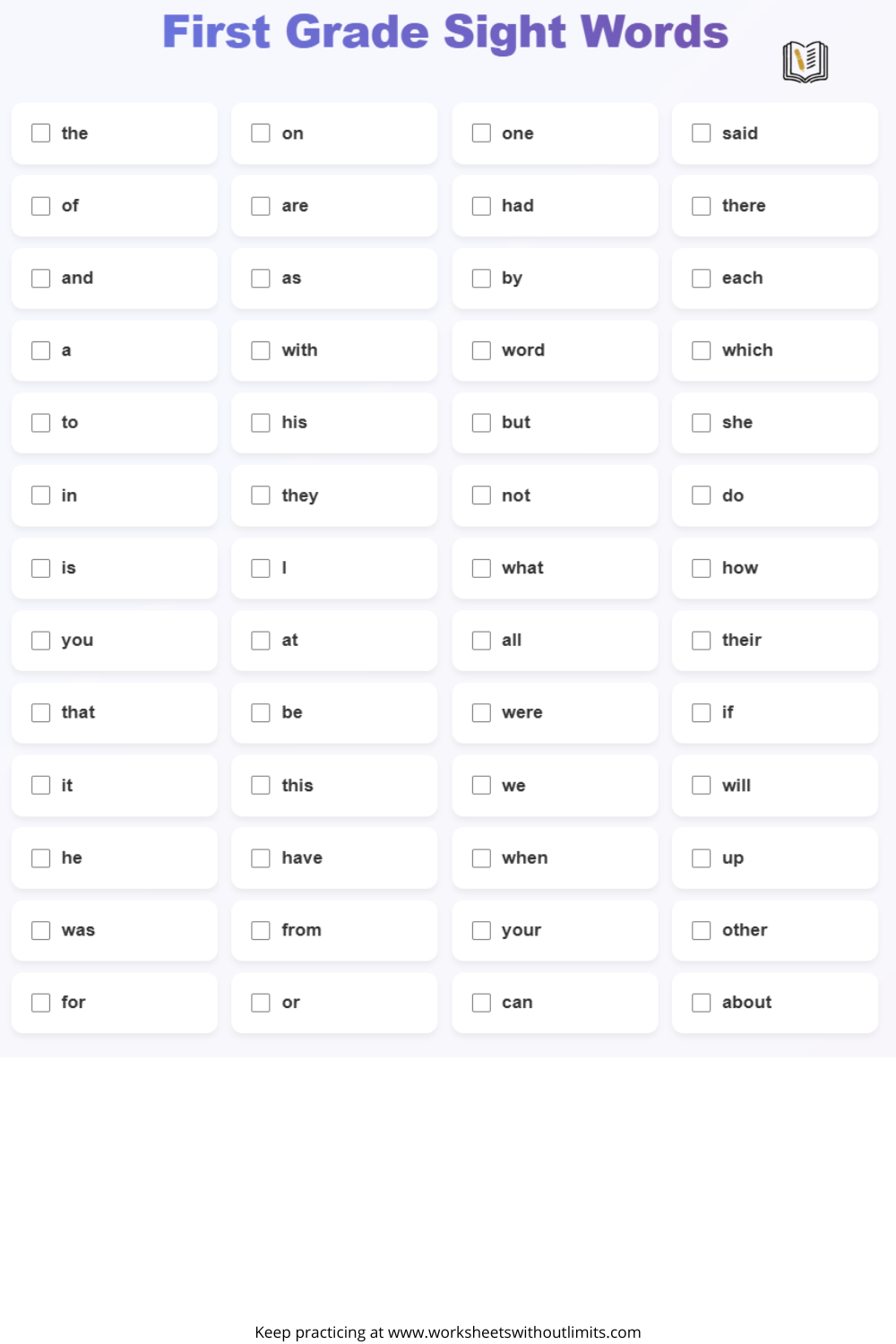Toggle the checkbox for 'for'
This screenshot has height=1344, width=896.
coord(41,1003)
